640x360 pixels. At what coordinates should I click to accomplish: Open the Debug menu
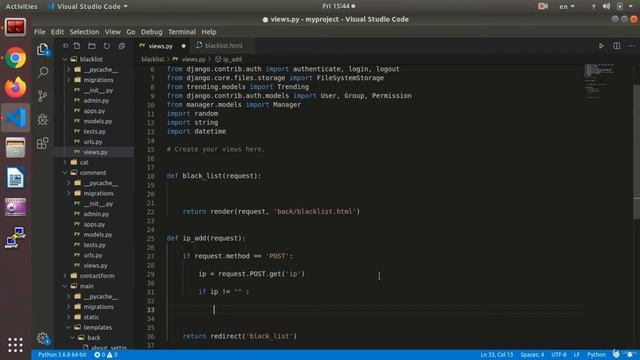(151, 32)
